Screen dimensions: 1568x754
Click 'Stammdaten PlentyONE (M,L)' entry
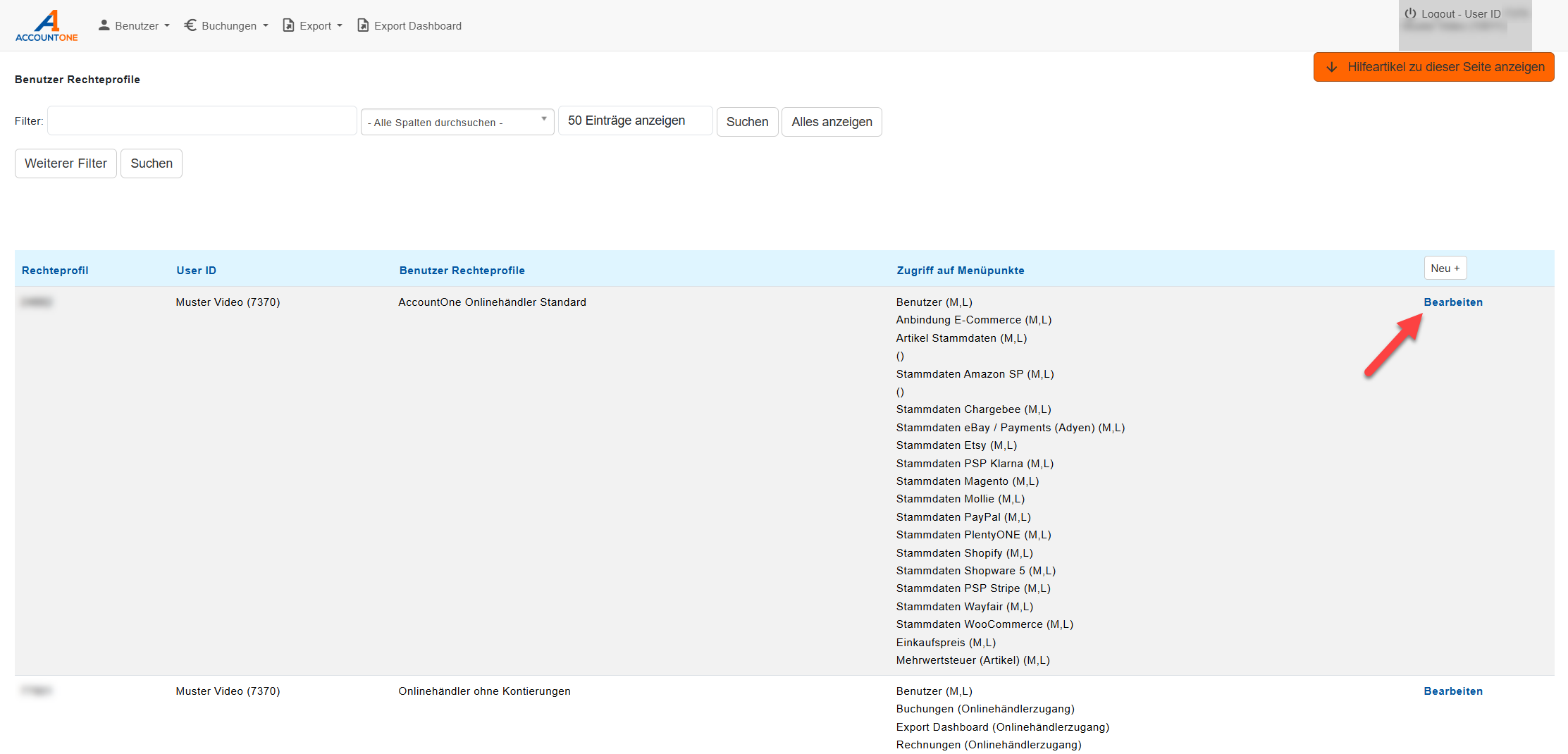[x=973, y=535]
